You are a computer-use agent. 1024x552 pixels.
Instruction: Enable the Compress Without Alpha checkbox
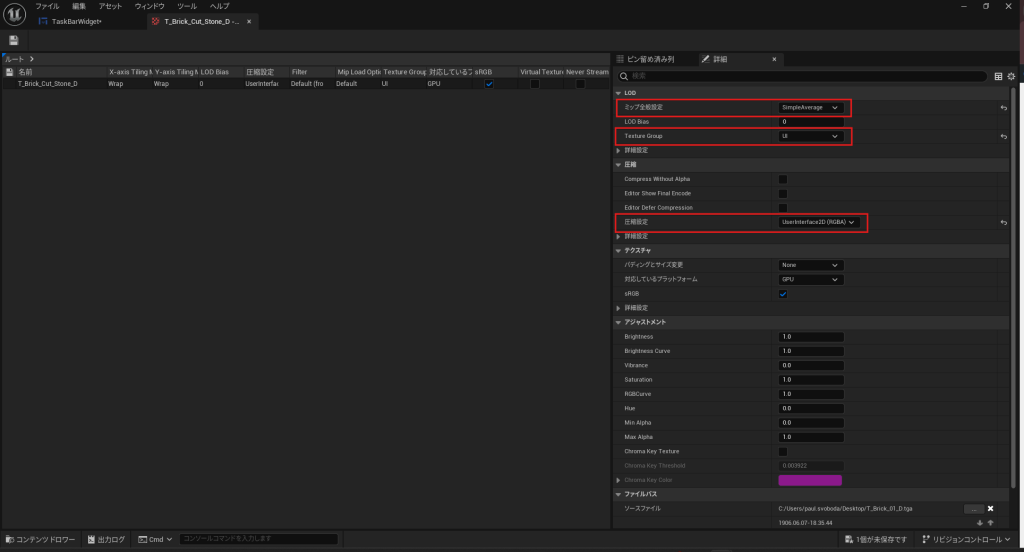tap(783, 179)
